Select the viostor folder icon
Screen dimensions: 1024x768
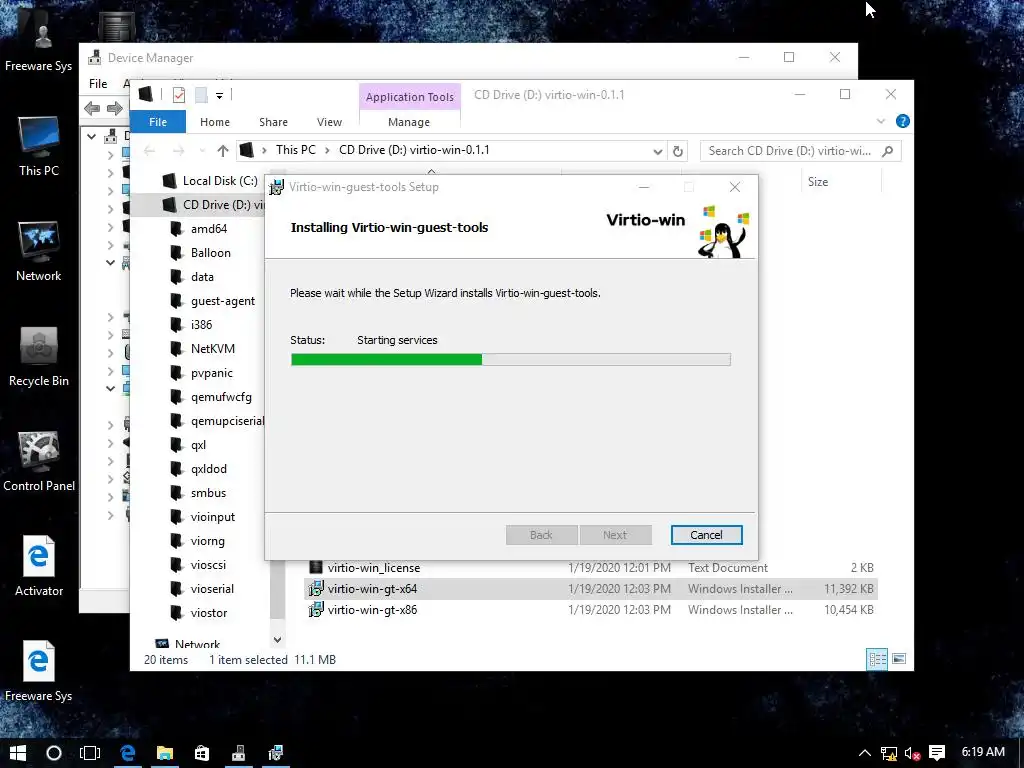coord(176,613)
